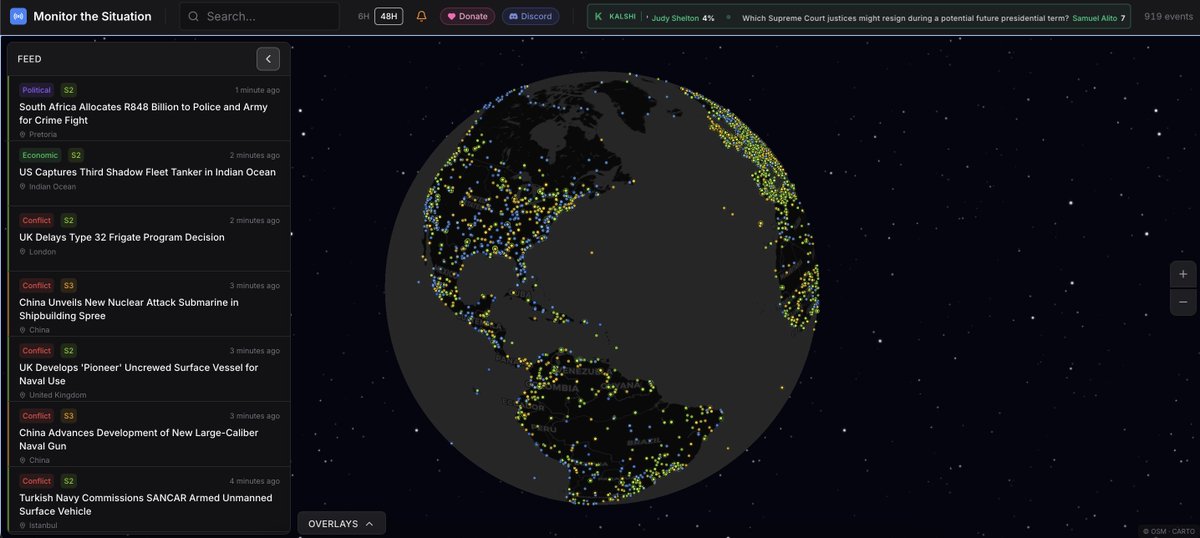
Task: Click the Economic tag on tanker item
Action: [40, 155]
